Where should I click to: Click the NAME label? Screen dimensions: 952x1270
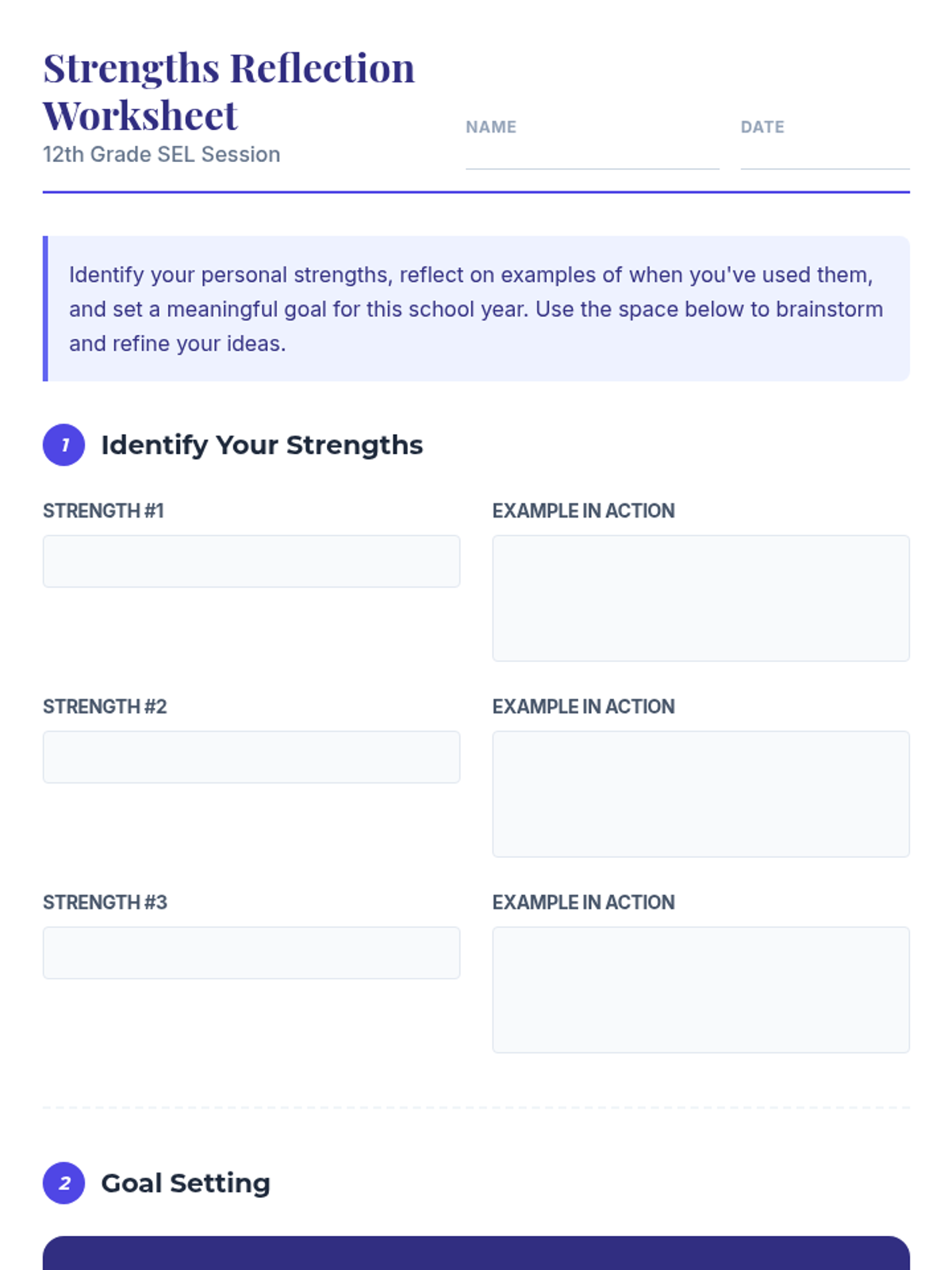pos(490,127)
